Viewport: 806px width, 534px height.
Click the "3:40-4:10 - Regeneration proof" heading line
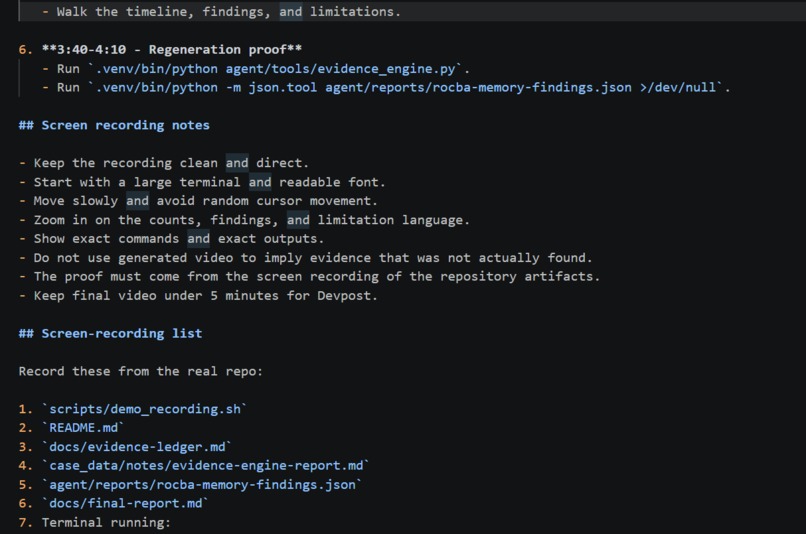coord(160,49)
